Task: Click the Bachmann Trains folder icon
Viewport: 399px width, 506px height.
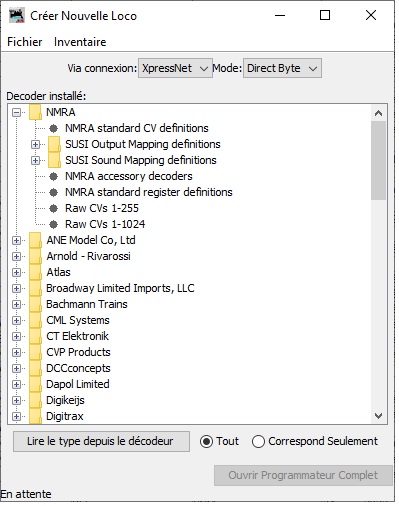Action: (x=35, y=304)
